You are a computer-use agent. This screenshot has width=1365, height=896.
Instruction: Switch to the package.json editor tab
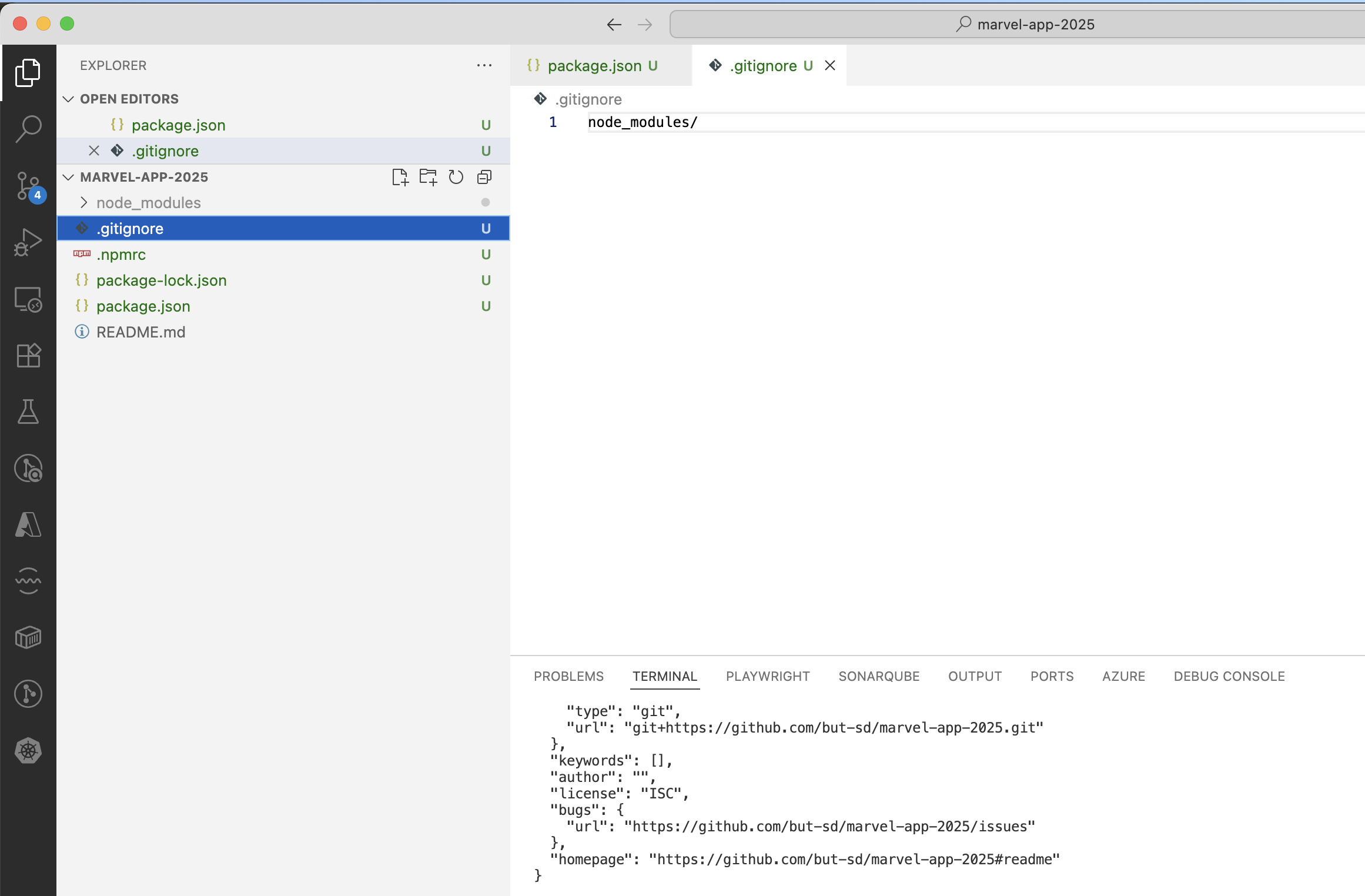coord(601,65)
